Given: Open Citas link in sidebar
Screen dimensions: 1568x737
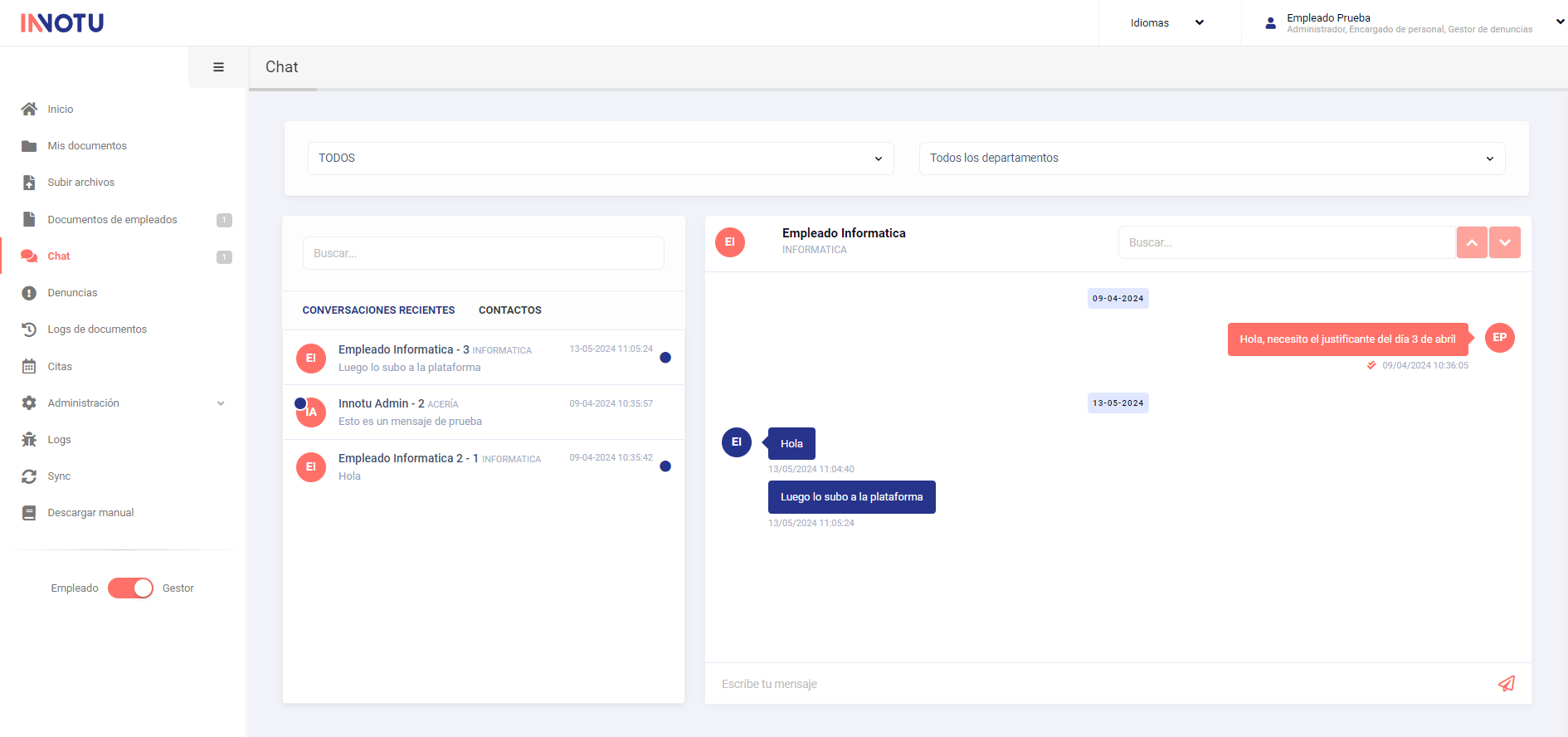Looking at the screenshot, I should click(60, 367).
